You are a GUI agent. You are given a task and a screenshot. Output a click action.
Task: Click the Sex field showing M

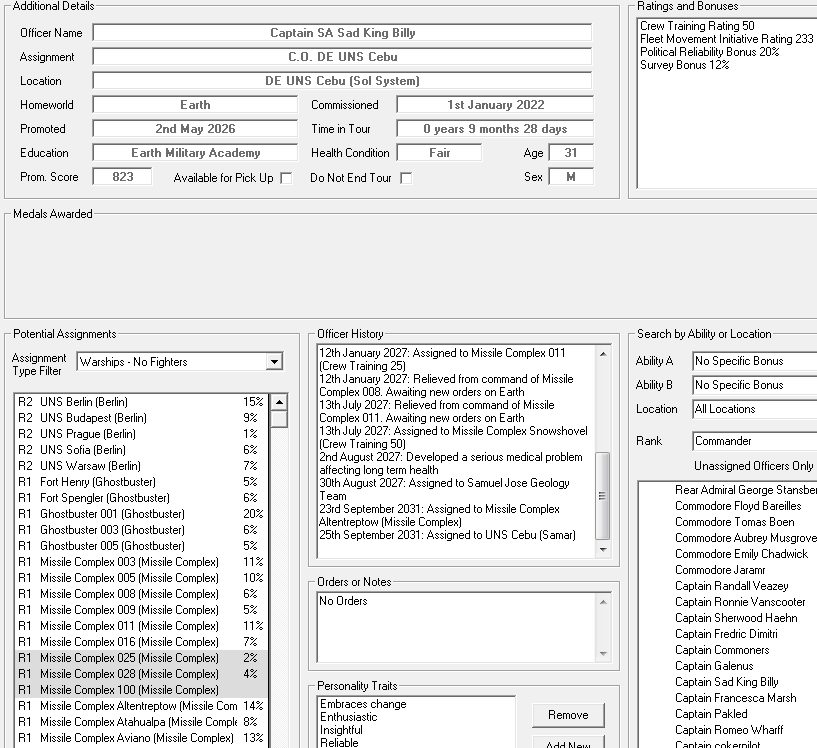point(571,177)
